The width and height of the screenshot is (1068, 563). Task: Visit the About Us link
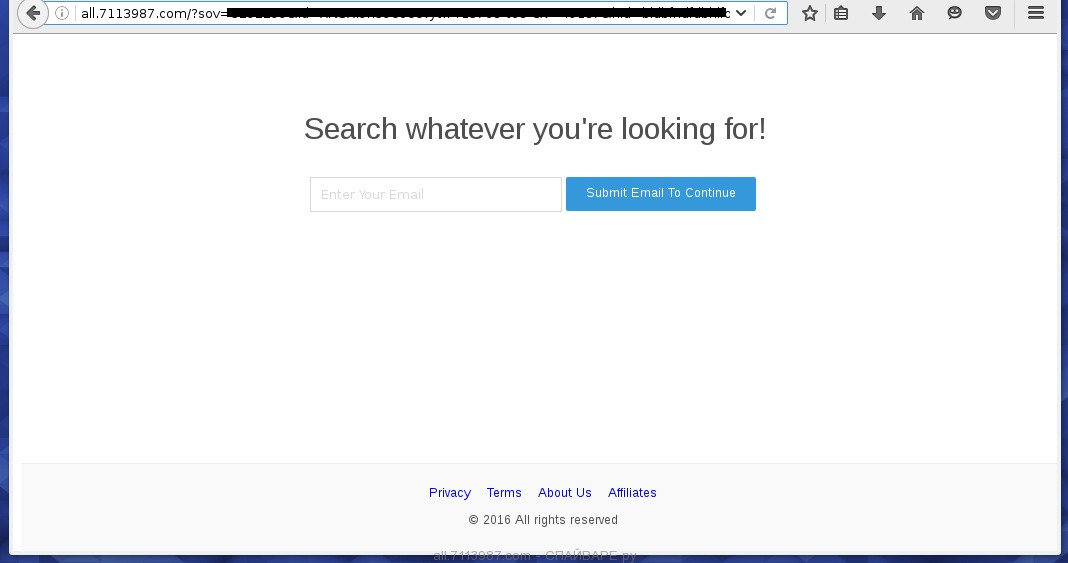tap(565, 493)
